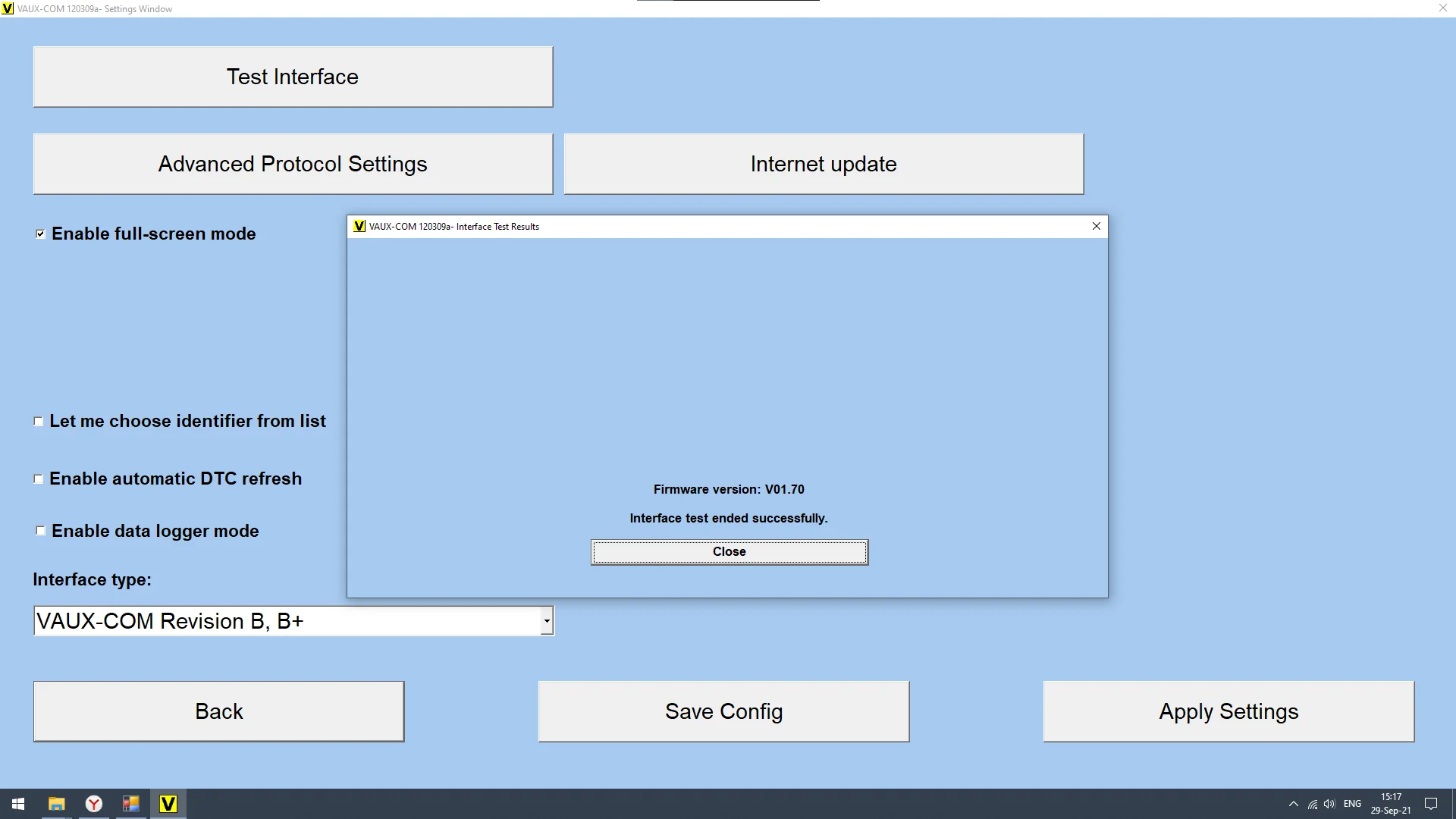The image size is (1456, 819).
Task: Click the Test Interface button icon
Action: tap(292, 76)
